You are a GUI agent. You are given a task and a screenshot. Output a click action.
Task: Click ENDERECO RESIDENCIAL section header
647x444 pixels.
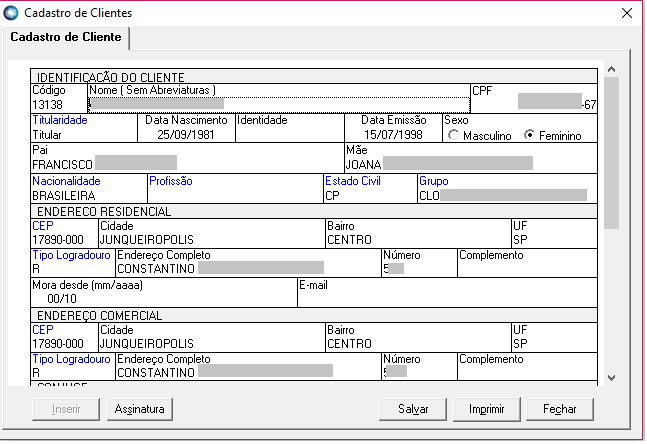tap(314, 212)
